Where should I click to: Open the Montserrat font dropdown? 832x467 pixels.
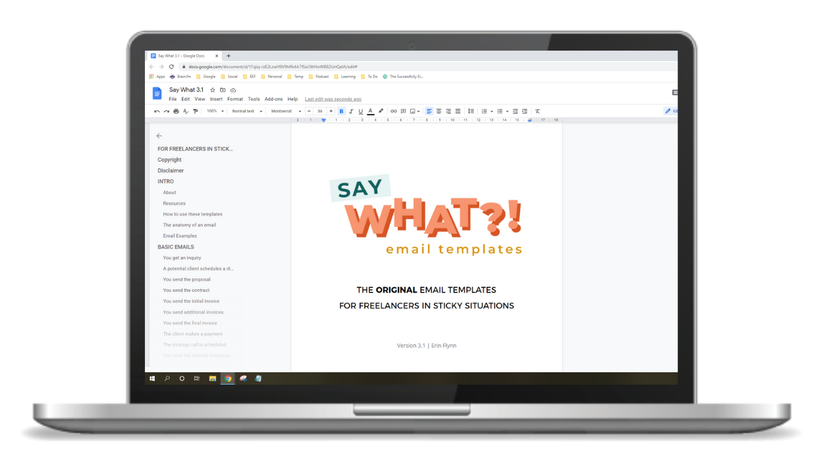pos(284,111)
